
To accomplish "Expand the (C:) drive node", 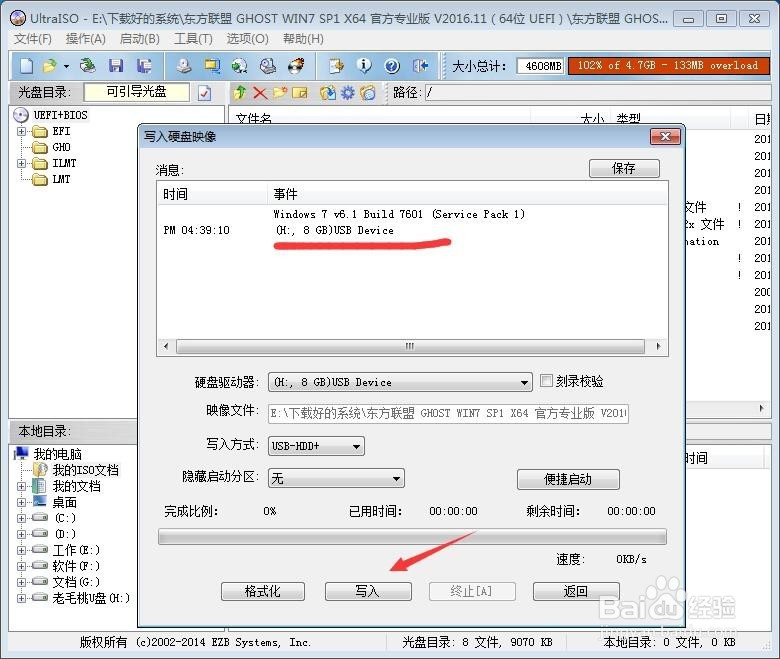I will coord(21,518).
